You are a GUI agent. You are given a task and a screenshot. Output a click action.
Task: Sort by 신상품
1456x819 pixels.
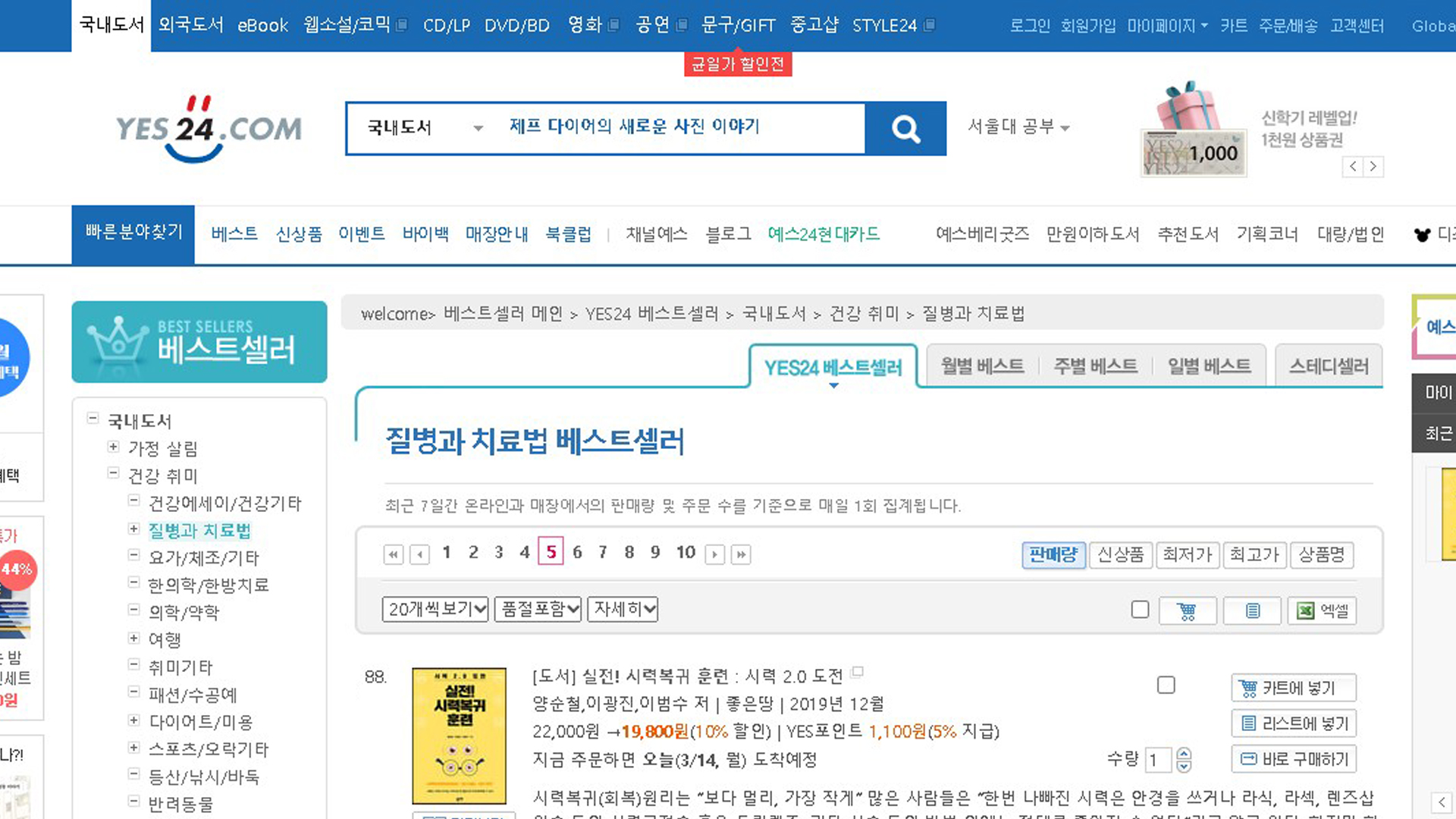click(x=1120, y=555)
